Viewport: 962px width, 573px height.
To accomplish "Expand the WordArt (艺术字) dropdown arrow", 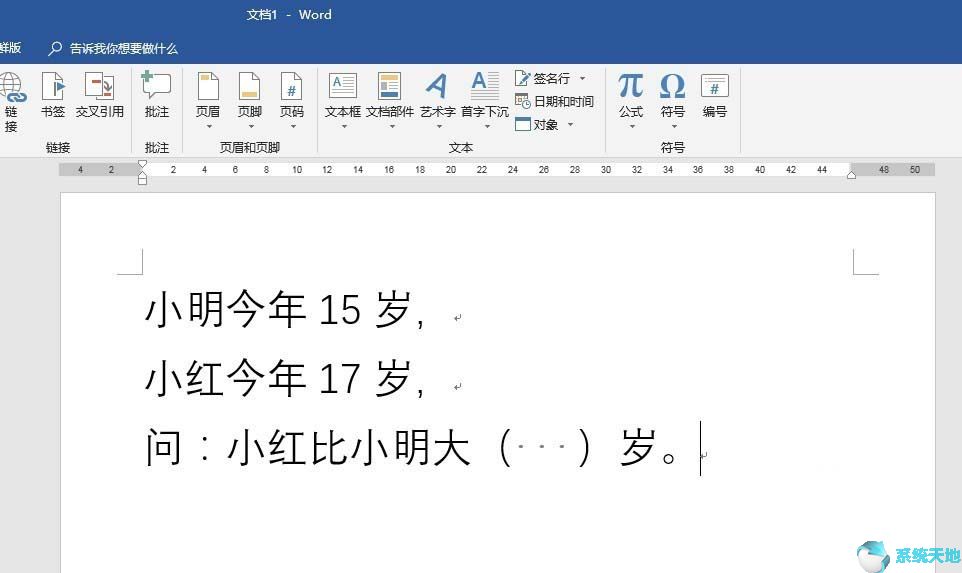I will click(439, 126).
